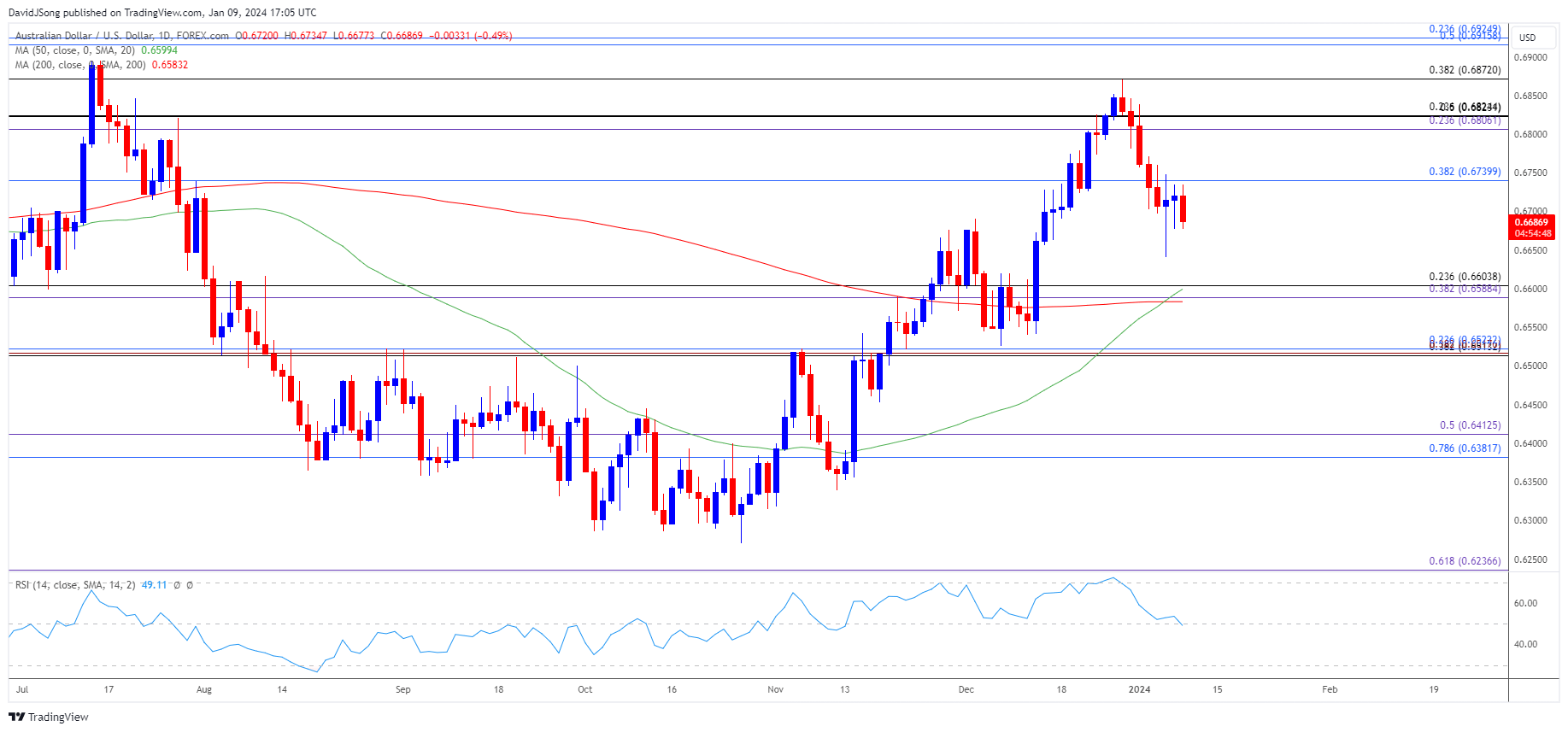Select the MA (50, close, 0, SMA, 20) legend
The height and width of the screenshot is (732, 1568).
(x=75, y=50)
